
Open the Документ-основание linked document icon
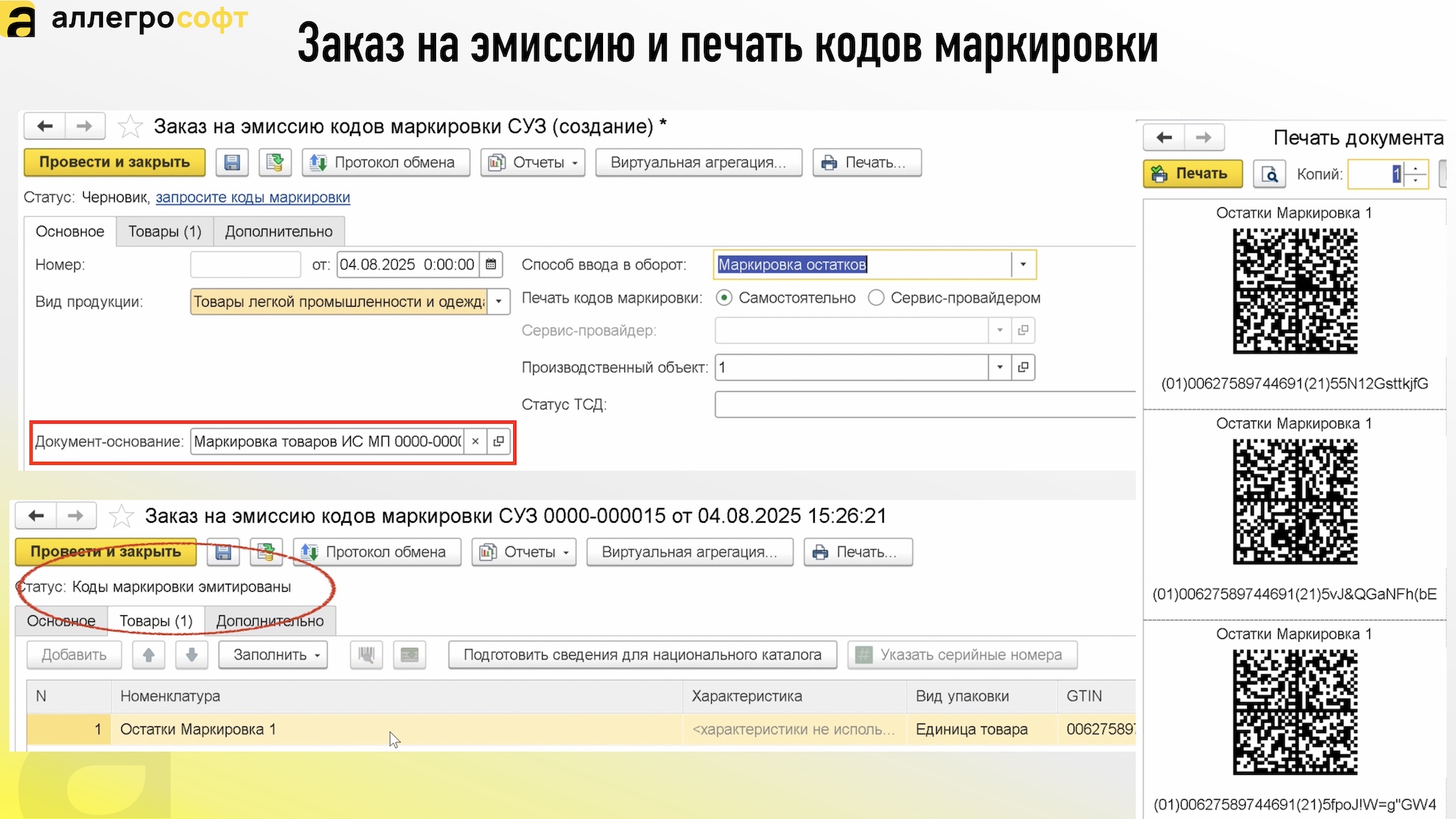coord(499,442)
